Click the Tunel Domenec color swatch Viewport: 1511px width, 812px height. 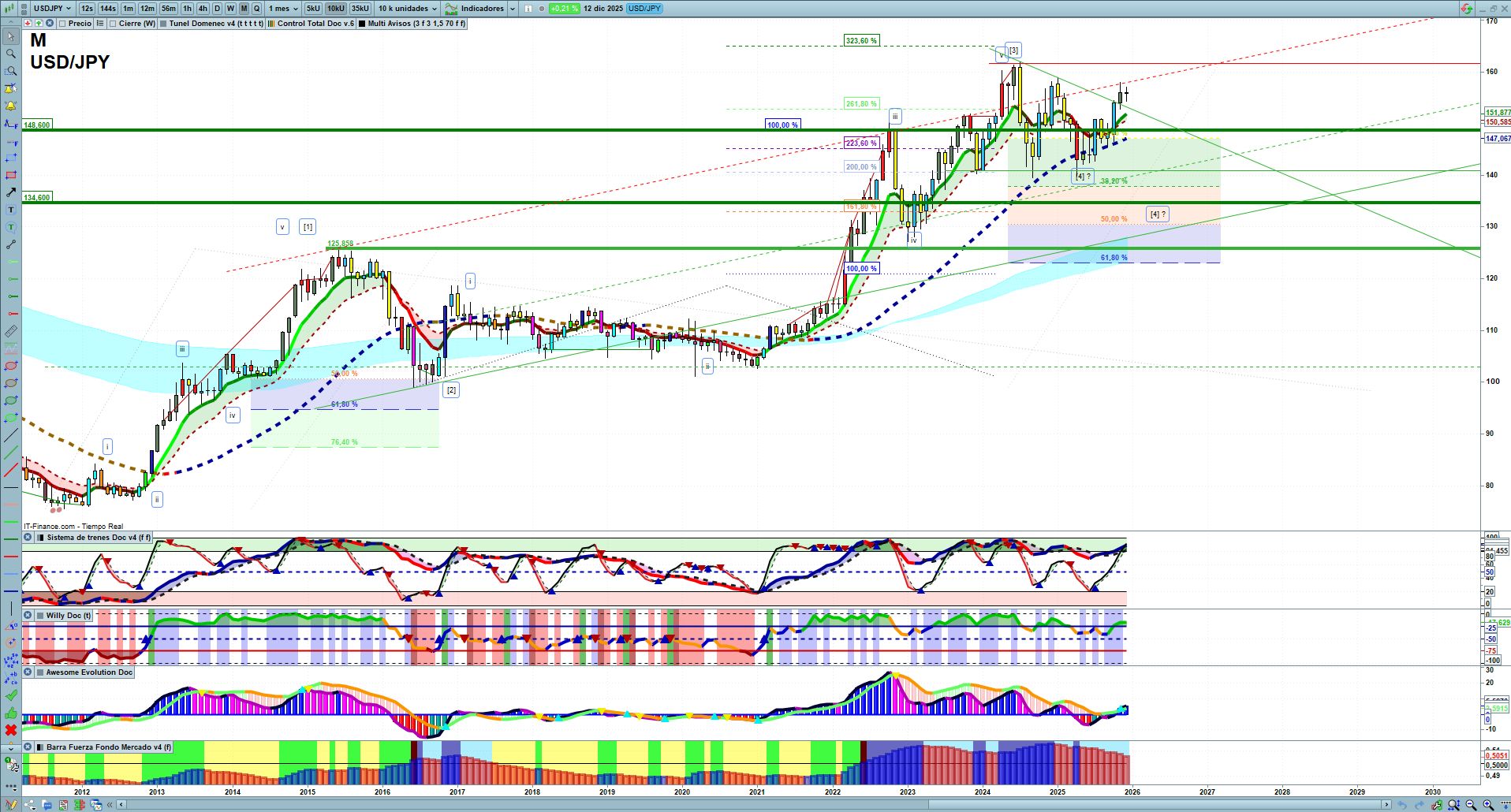pyautogui.click(x=163, y=24)
